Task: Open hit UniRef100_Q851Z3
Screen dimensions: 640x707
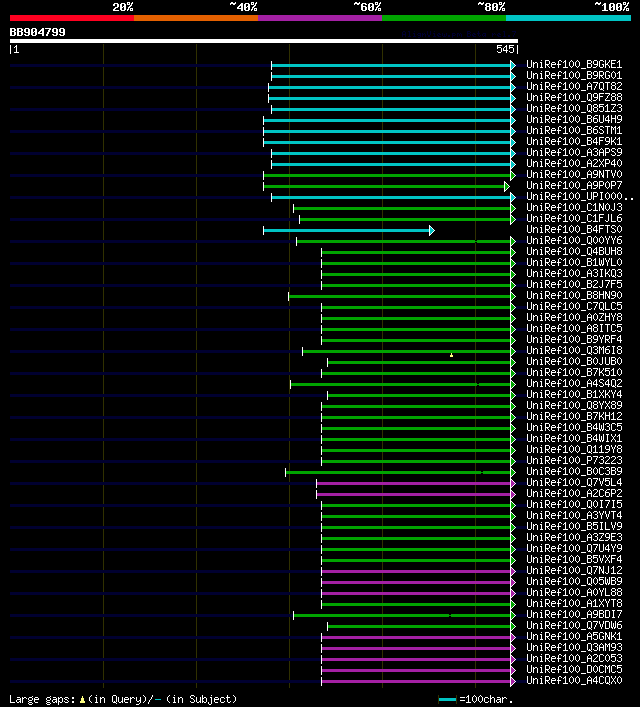Action: pos(574,108)
